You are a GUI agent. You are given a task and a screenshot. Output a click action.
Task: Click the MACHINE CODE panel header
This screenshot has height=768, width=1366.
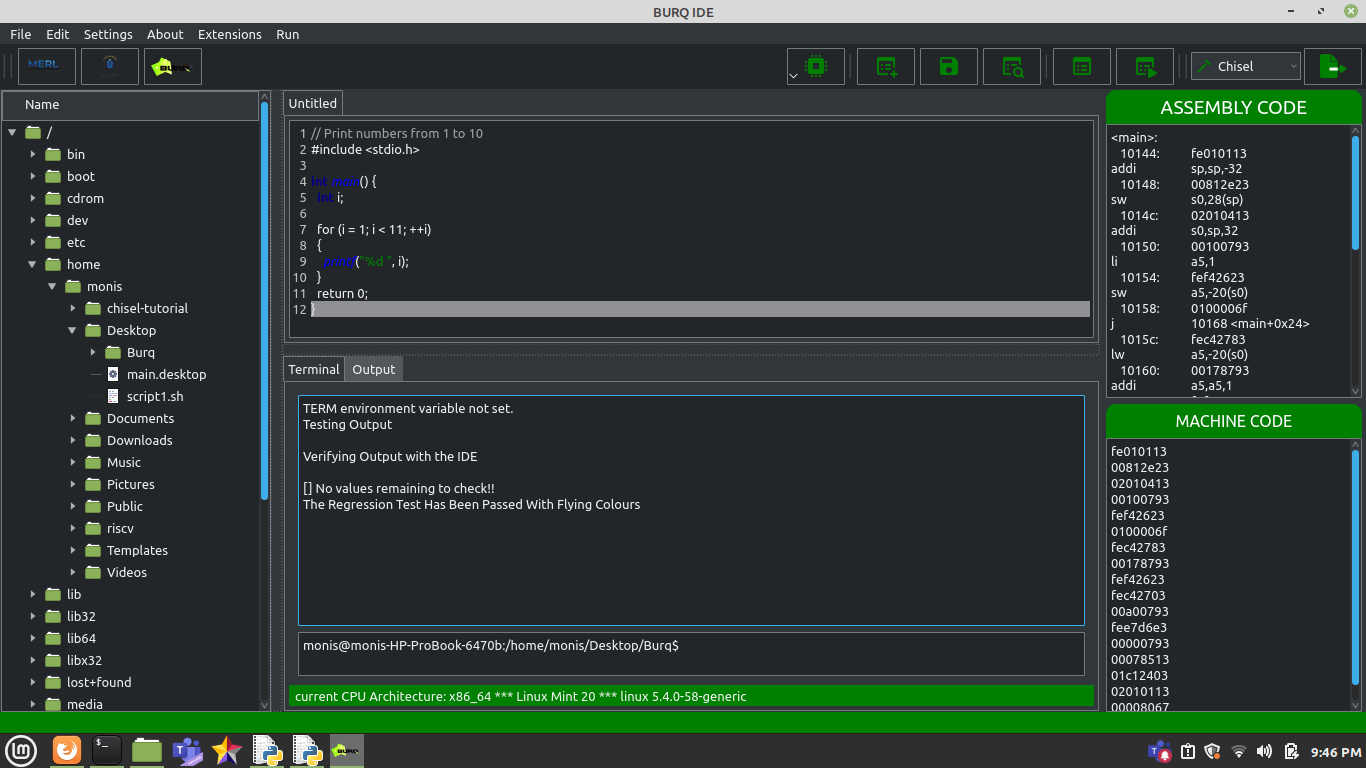1233,421
